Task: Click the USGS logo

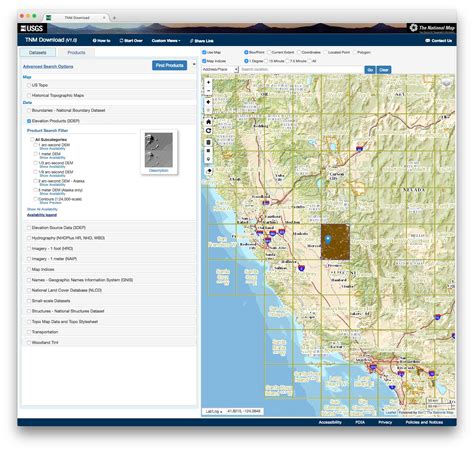Action: point(32,28)
